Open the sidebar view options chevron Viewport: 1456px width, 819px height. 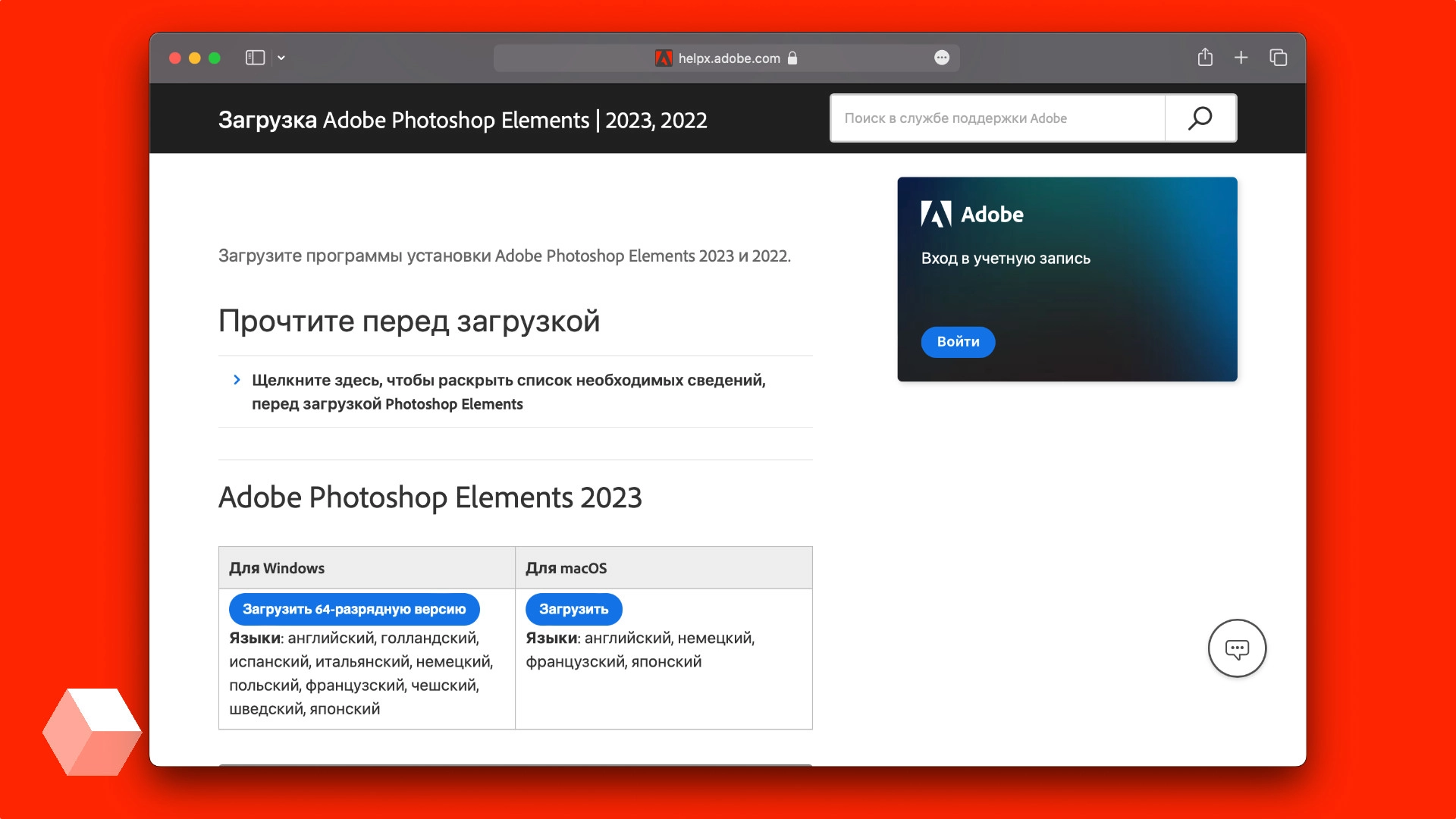point(282,58)
